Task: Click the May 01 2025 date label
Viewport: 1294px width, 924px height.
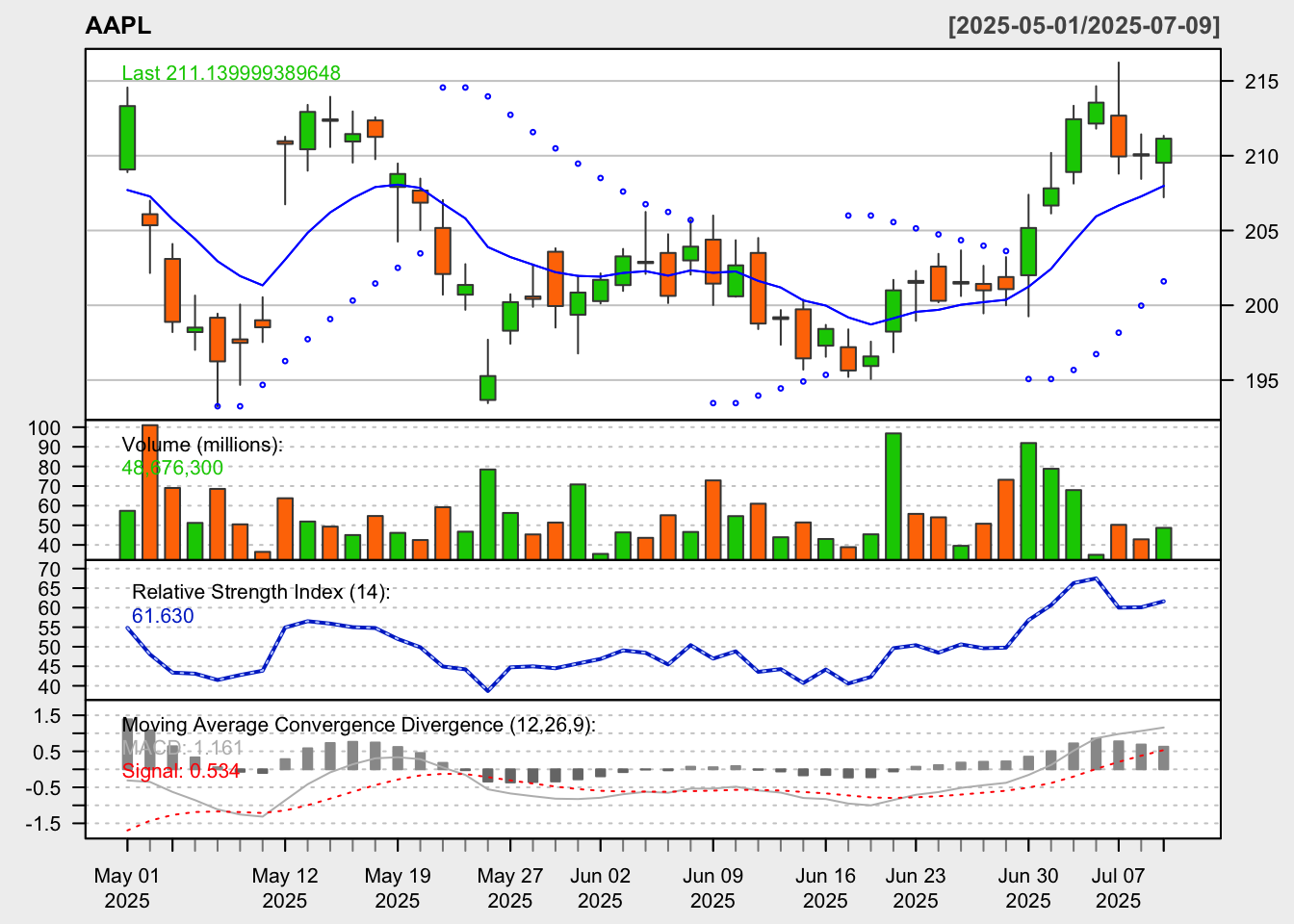Action: click(127, 888)
